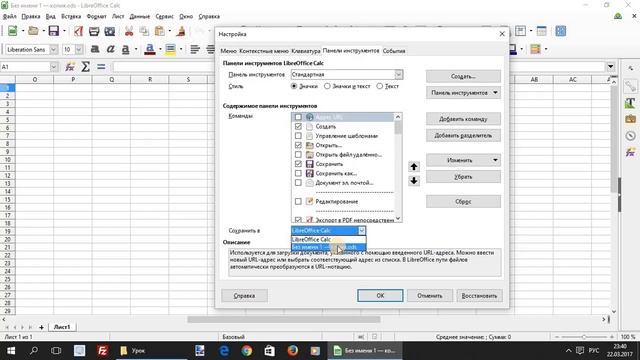640x360 pixels.
Task: Open the Изменить dropdown button
Action: (463, 160)
